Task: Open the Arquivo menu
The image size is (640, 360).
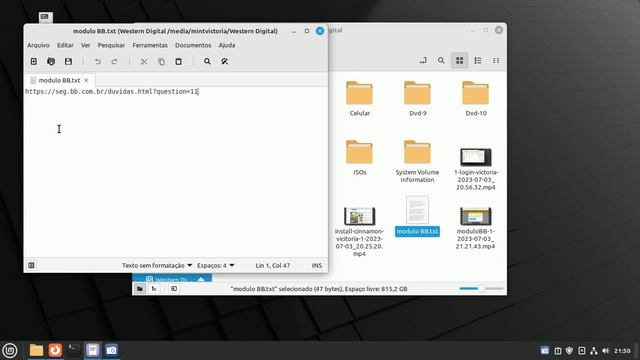Action: click(x=38, y=45)
